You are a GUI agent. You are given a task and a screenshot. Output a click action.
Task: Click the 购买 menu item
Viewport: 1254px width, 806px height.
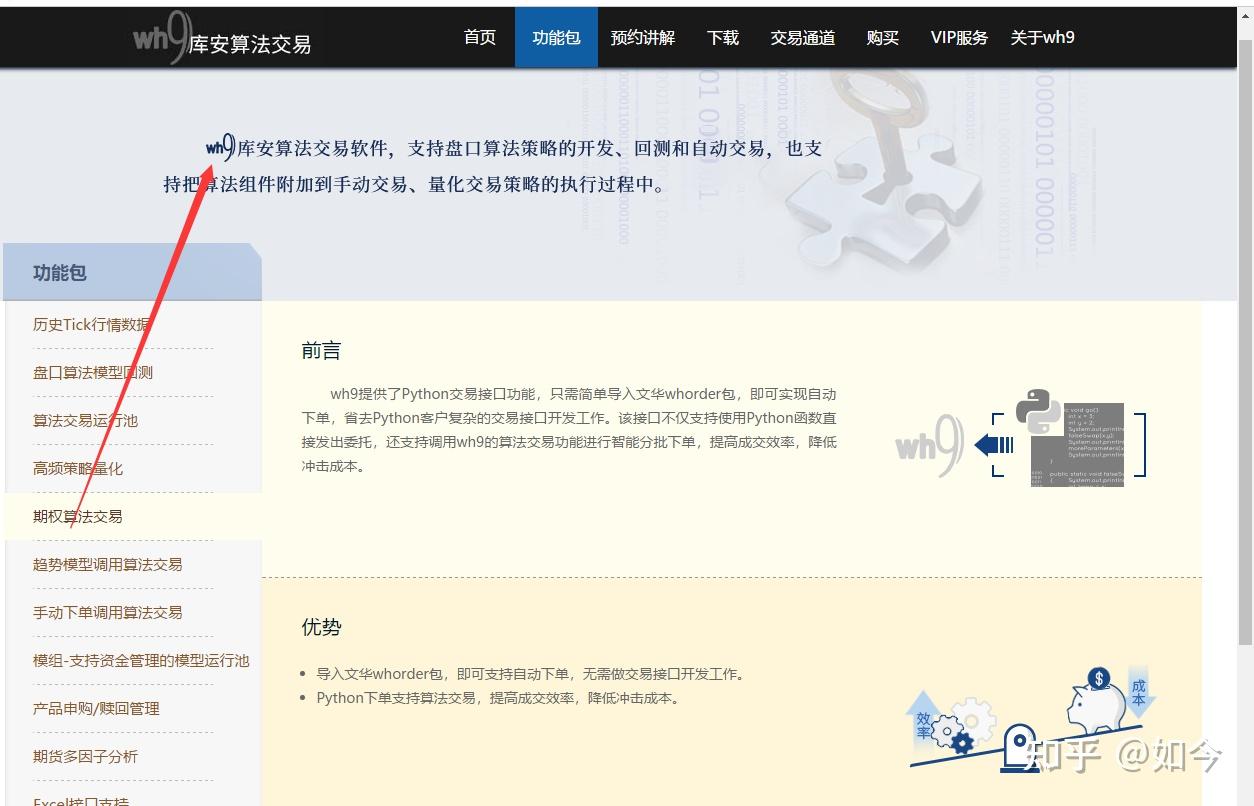(882, 37)
